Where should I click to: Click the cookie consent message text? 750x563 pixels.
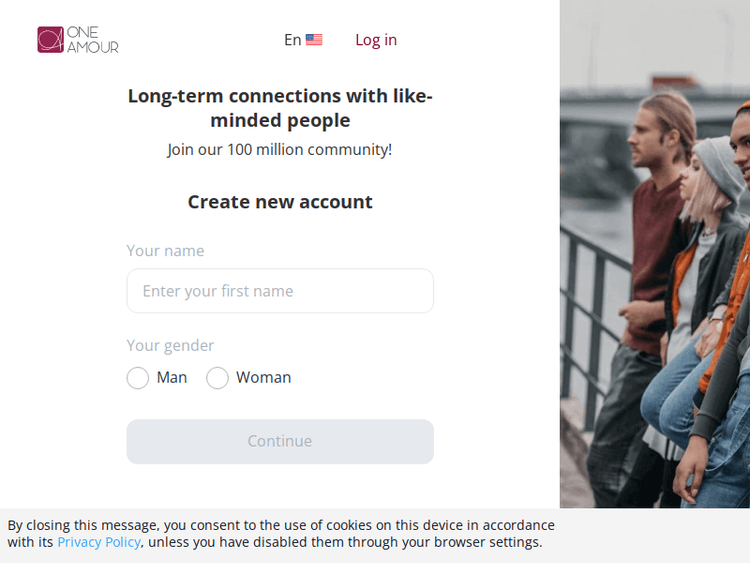pos(280,525)
